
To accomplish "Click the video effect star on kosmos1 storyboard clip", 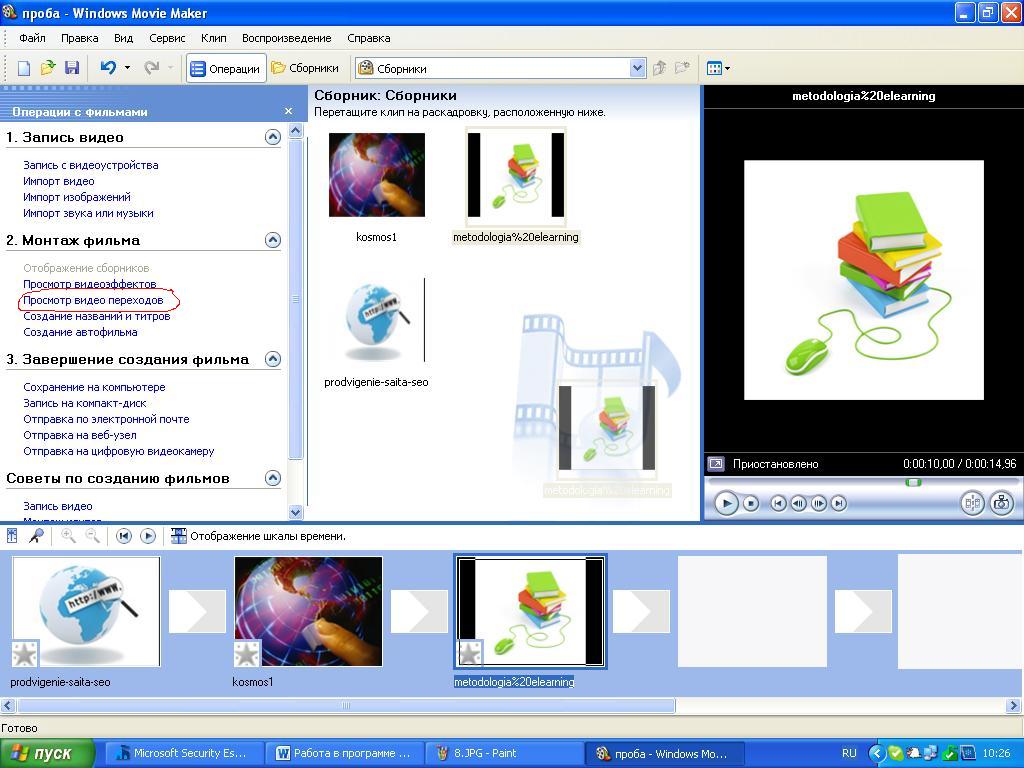I will pos(248,653).
